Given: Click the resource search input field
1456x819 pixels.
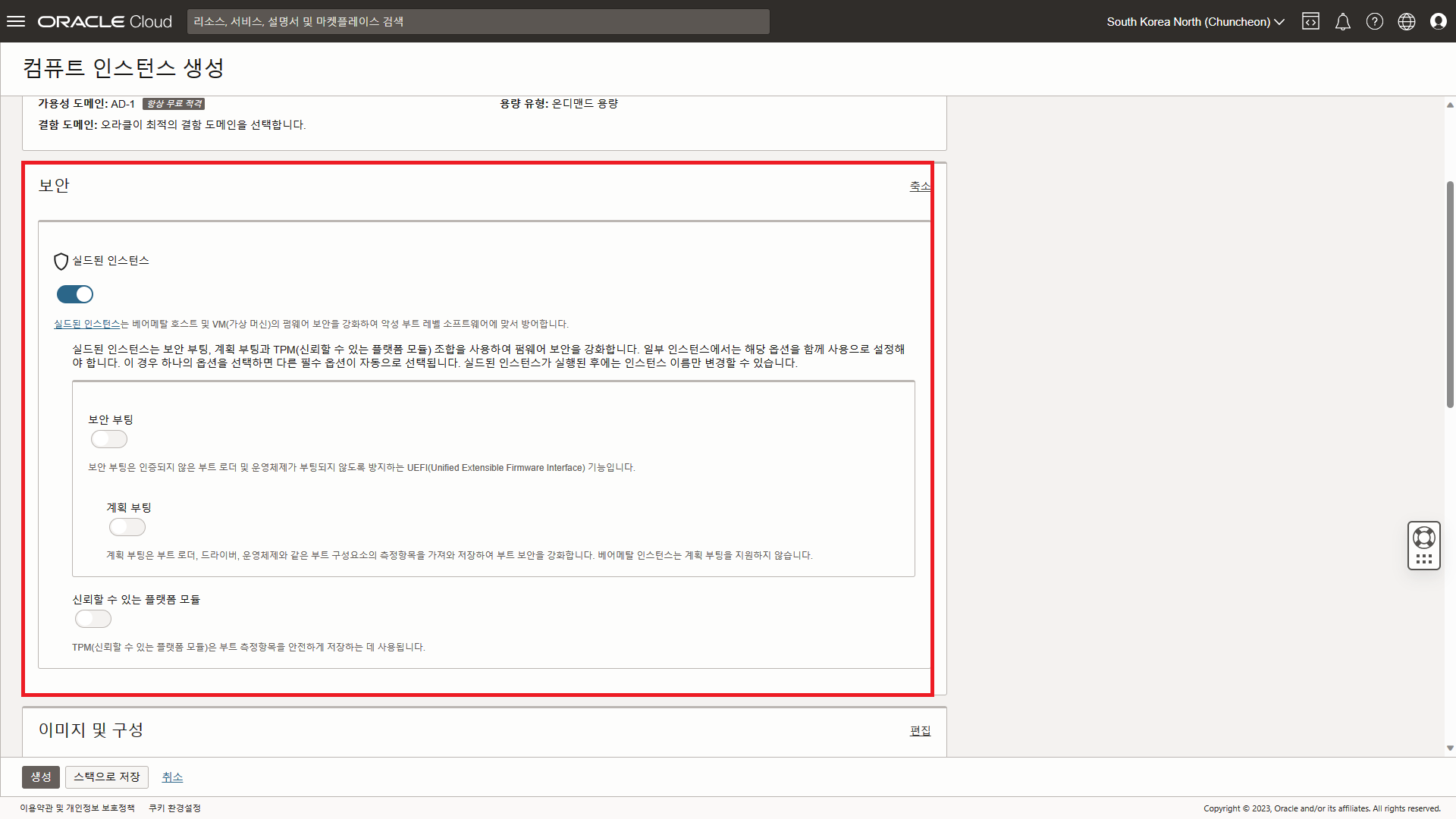Looking at the screenshot, I should click(x=478, y=21).
